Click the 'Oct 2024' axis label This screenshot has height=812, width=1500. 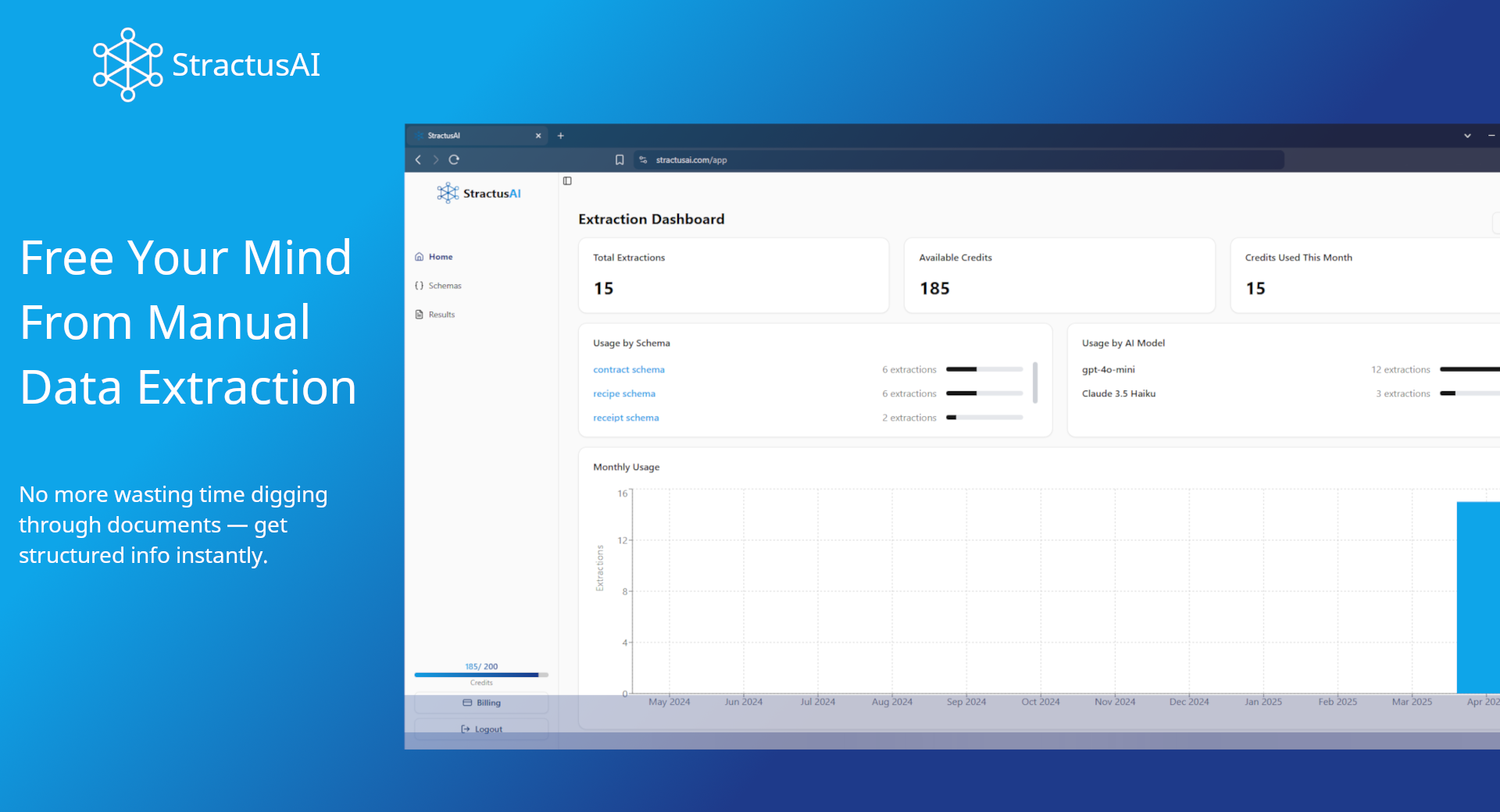[x=1041, y=702]
